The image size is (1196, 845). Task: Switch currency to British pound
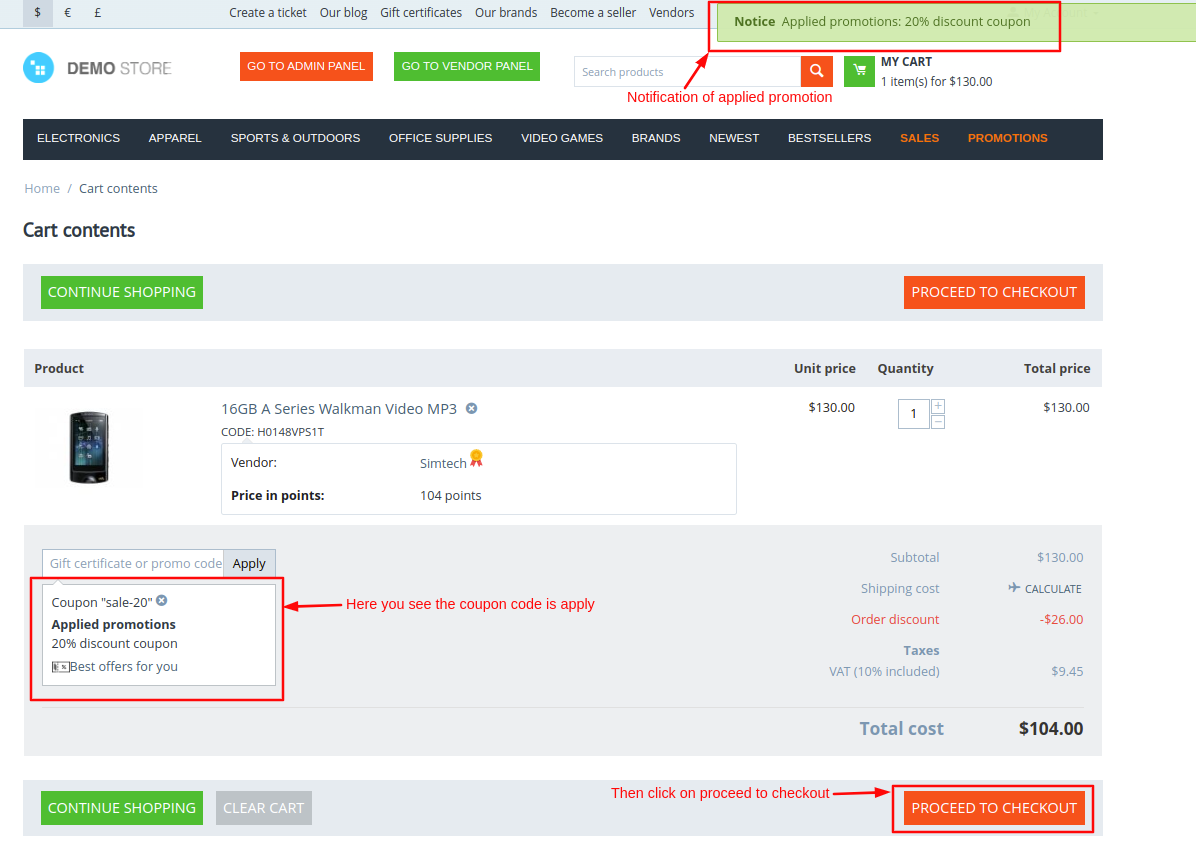tap(97, 13)
